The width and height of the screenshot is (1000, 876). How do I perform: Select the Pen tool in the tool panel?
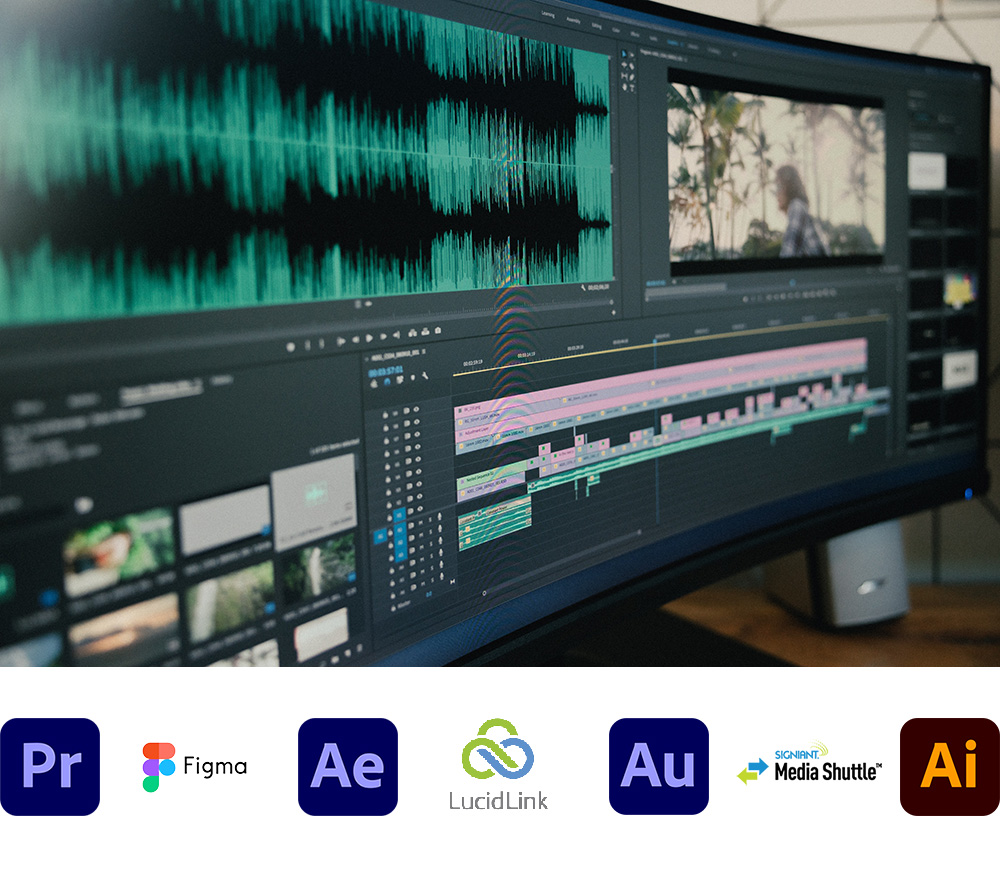click(x=632, y=77)
